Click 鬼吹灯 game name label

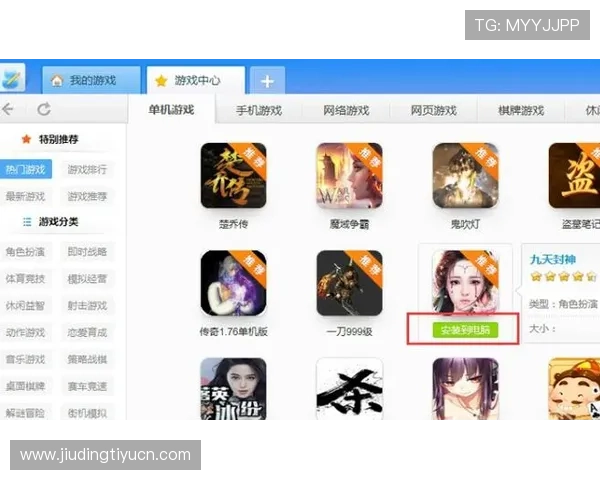[465, 224]
